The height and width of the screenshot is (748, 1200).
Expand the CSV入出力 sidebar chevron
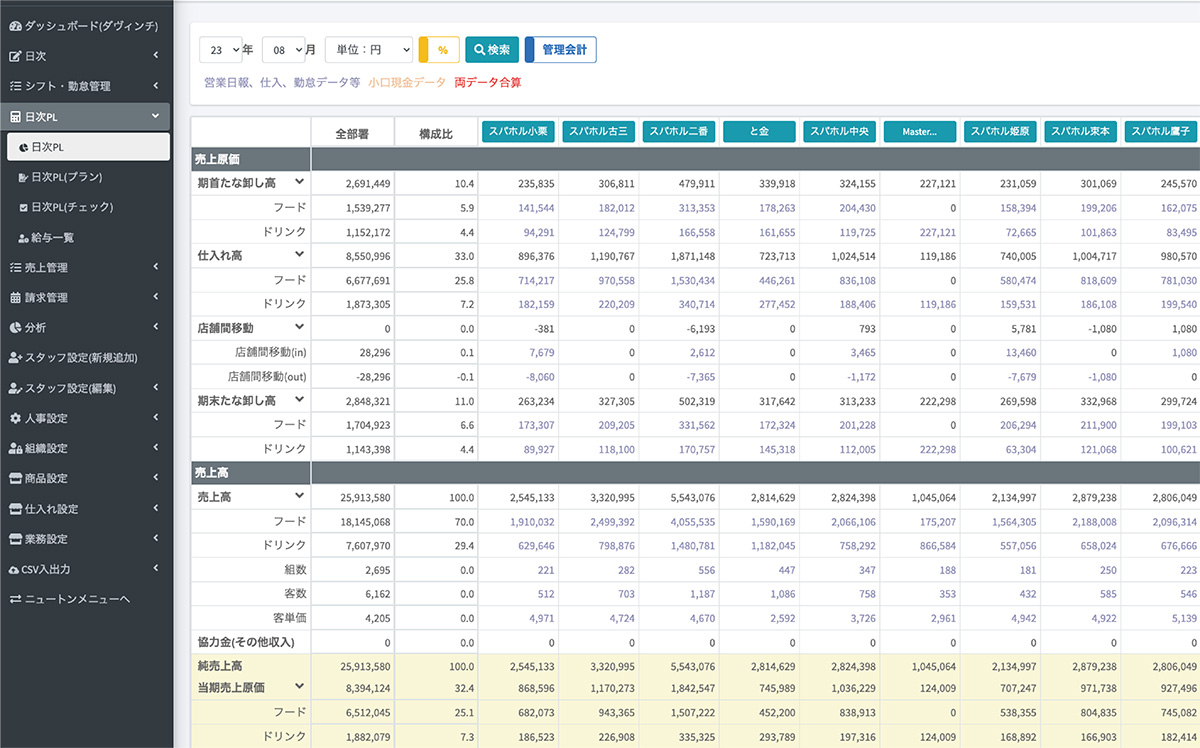click(156, 568)
